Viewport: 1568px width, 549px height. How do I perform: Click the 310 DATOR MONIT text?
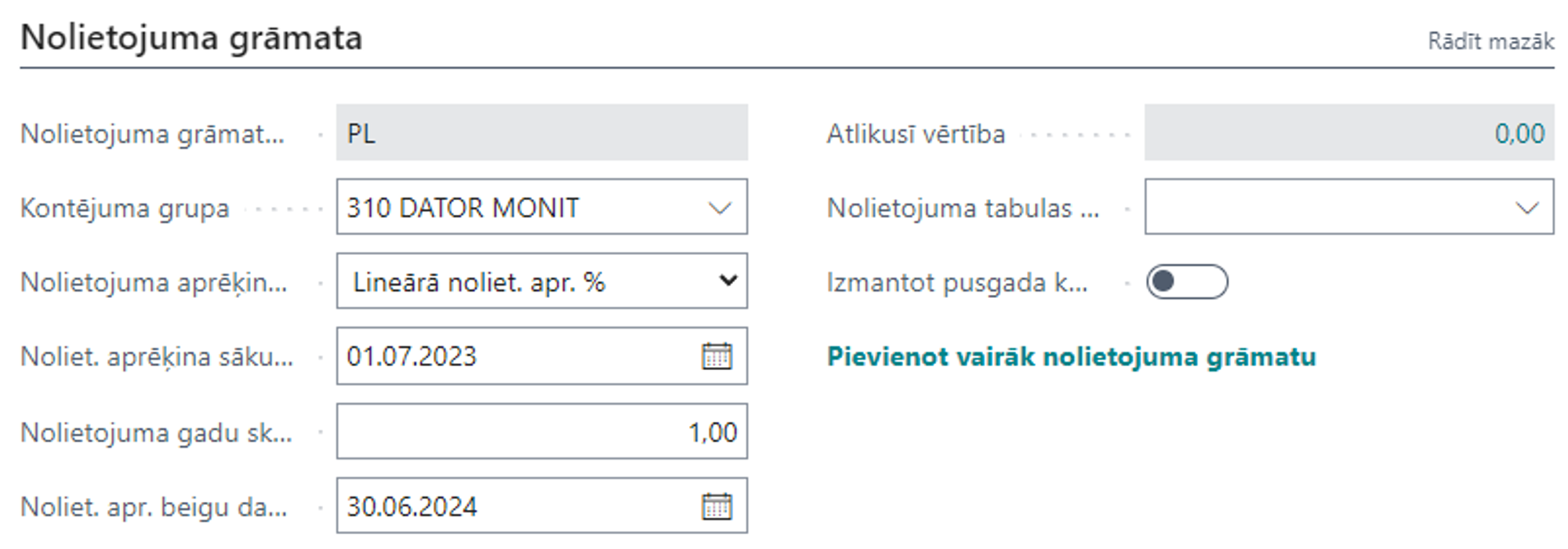coord(463,208)
